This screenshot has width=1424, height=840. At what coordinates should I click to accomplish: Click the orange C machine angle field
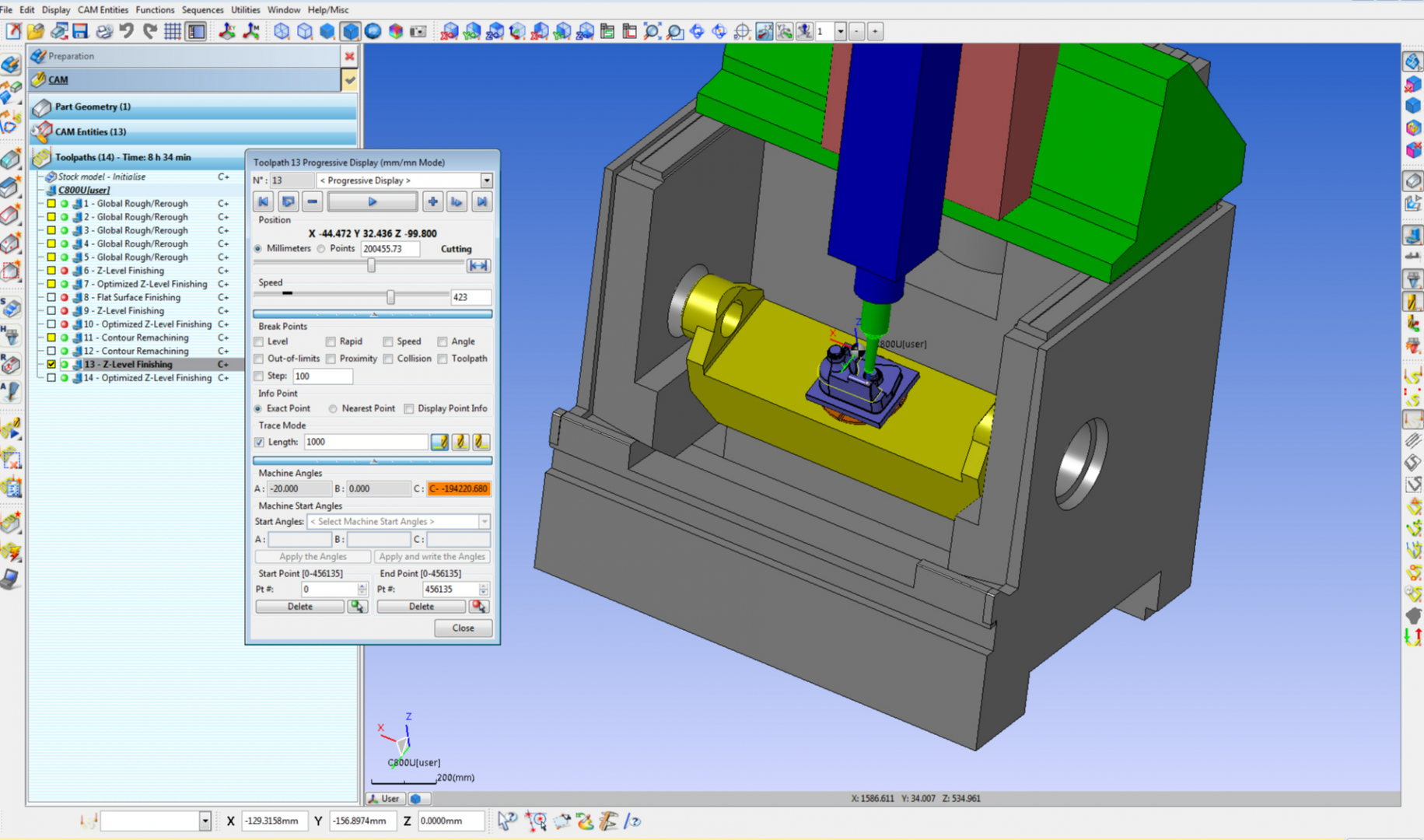(x=458, y=488)
